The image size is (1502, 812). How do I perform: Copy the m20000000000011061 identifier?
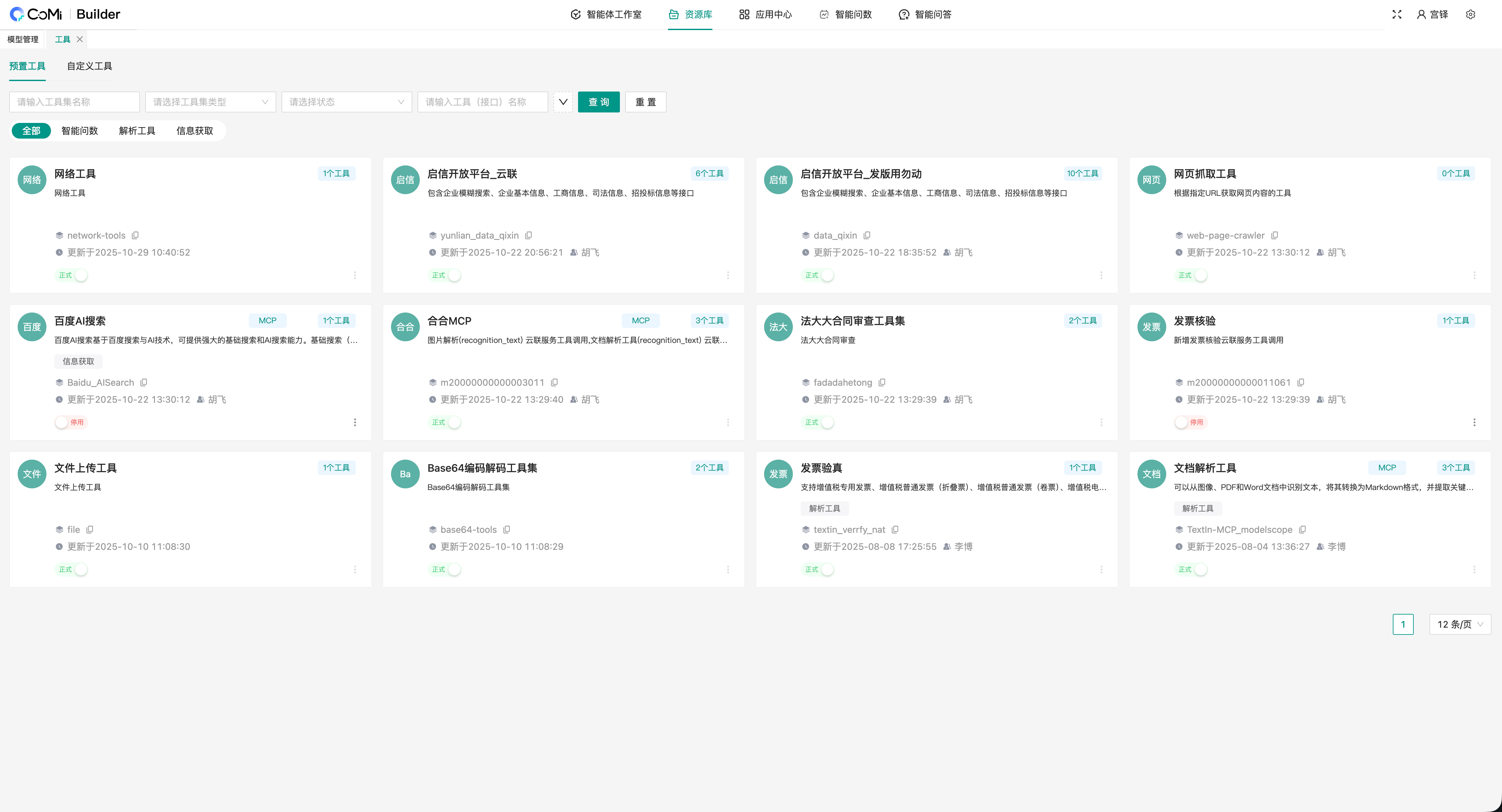(1301, 382)
